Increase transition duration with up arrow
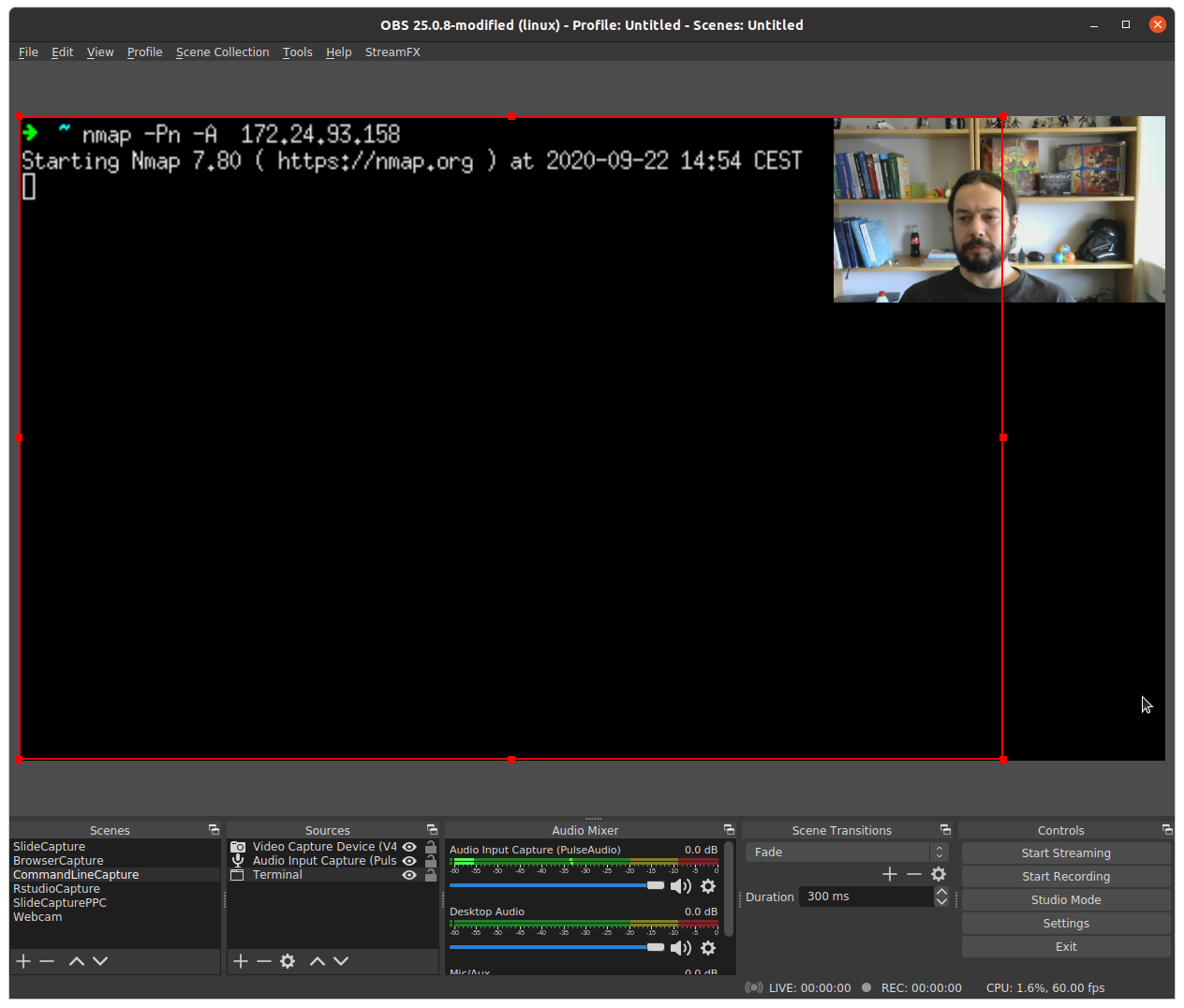 [x=941, y=892]
